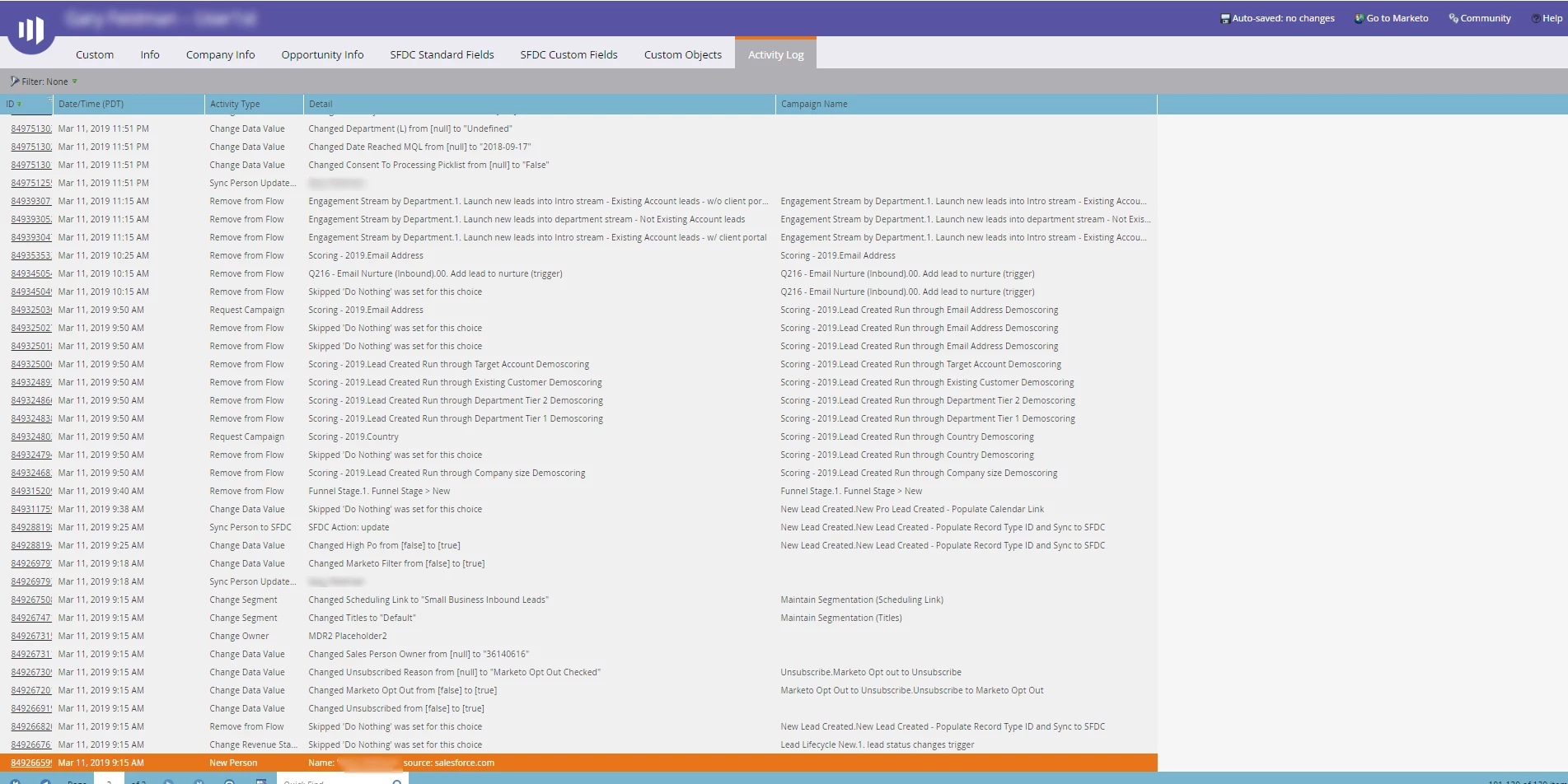The image size is (1568, 784).
Task: Click the Campaign Name column header
Action: click(x=966, y=104)
